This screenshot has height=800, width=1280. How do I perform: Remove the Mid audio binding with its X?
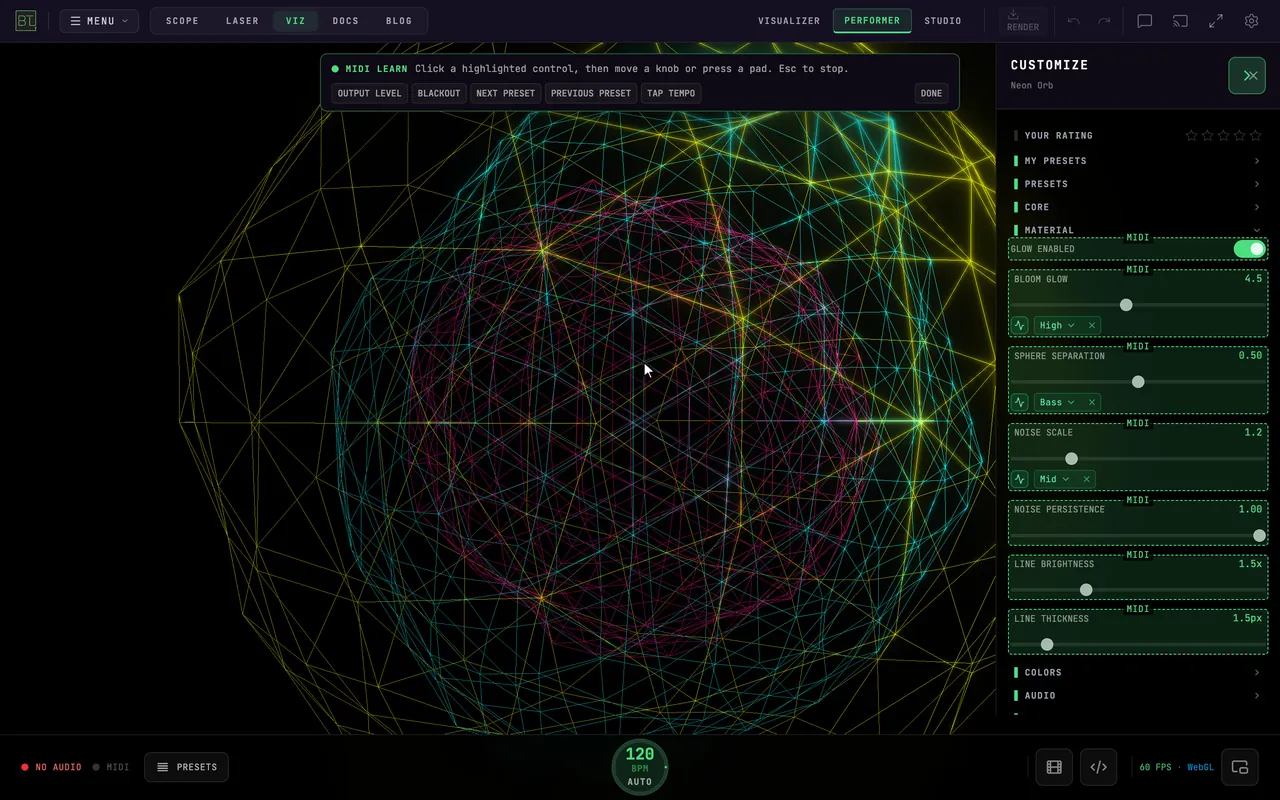pyautogui.click(x=1086, y=479)
